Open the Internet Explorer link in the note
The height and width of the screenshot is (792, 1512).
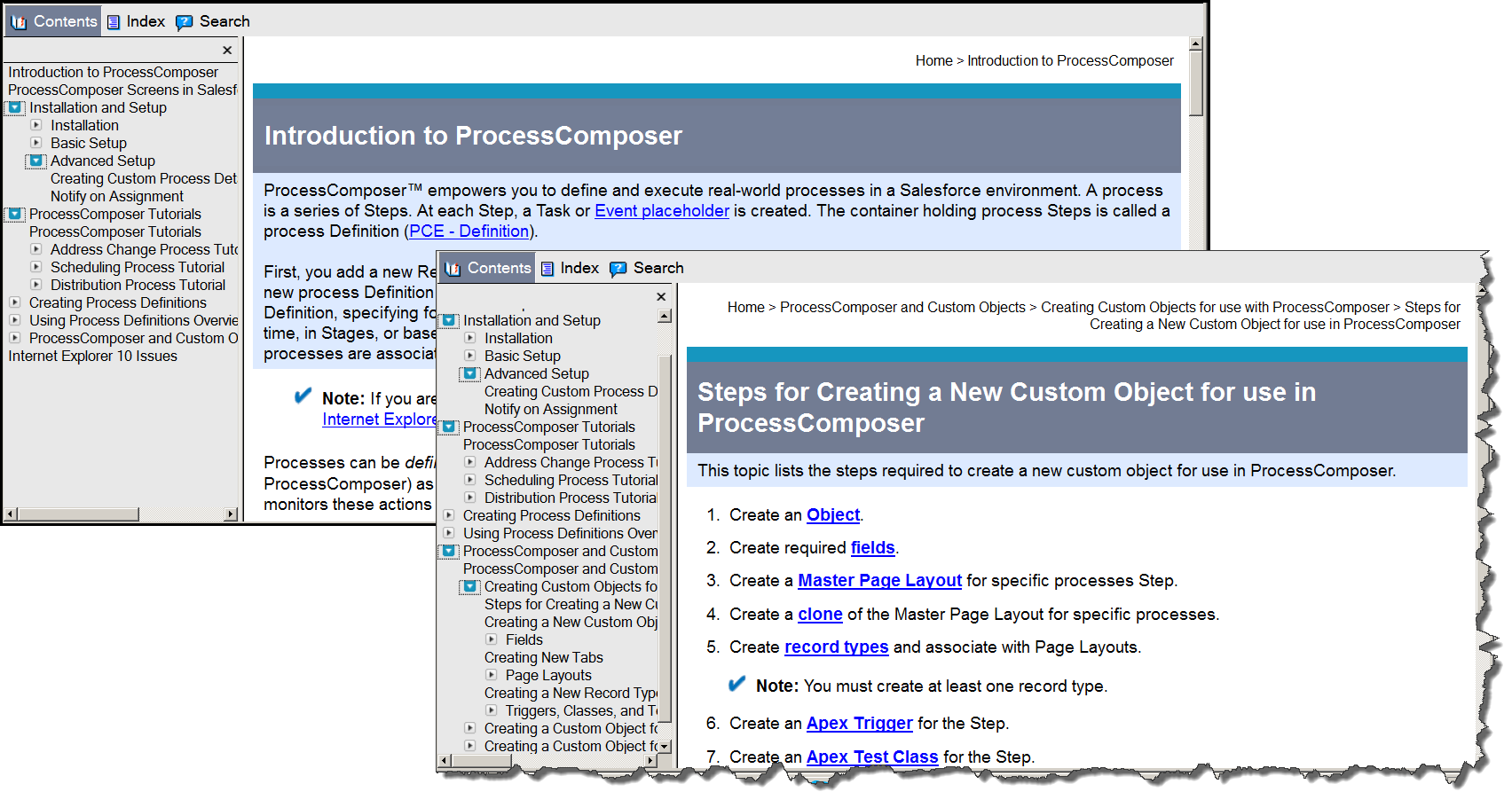pyautogui.click(x=380, y=420)
